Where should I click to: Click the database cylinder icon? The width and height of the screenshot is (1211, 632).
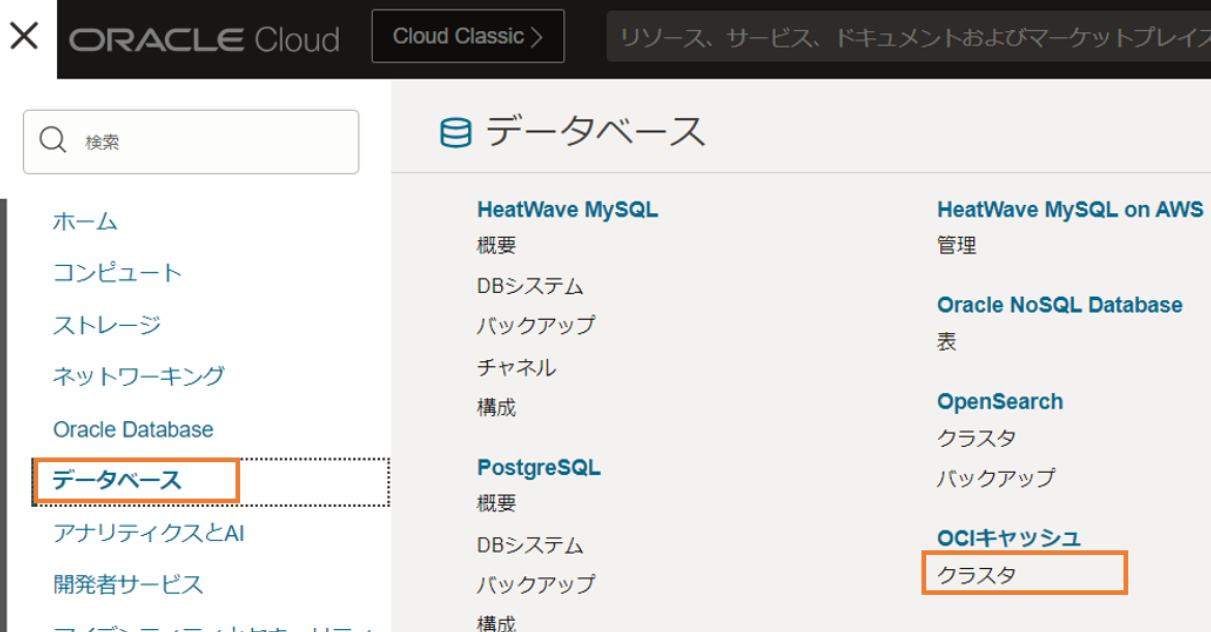point(455,133)
